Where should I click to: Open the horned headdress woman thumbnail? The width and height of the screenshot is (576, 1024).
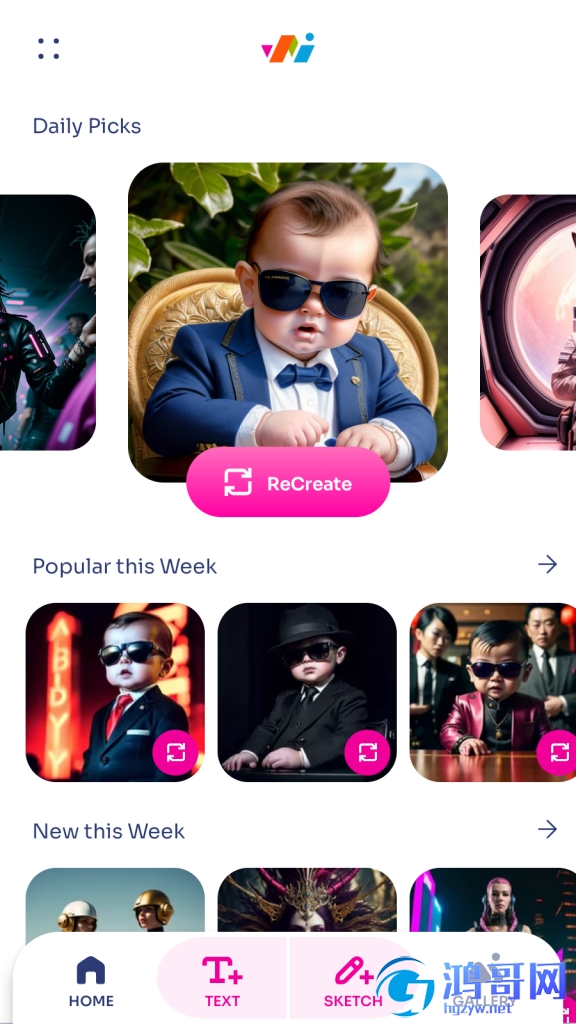(x=307, y=900)
